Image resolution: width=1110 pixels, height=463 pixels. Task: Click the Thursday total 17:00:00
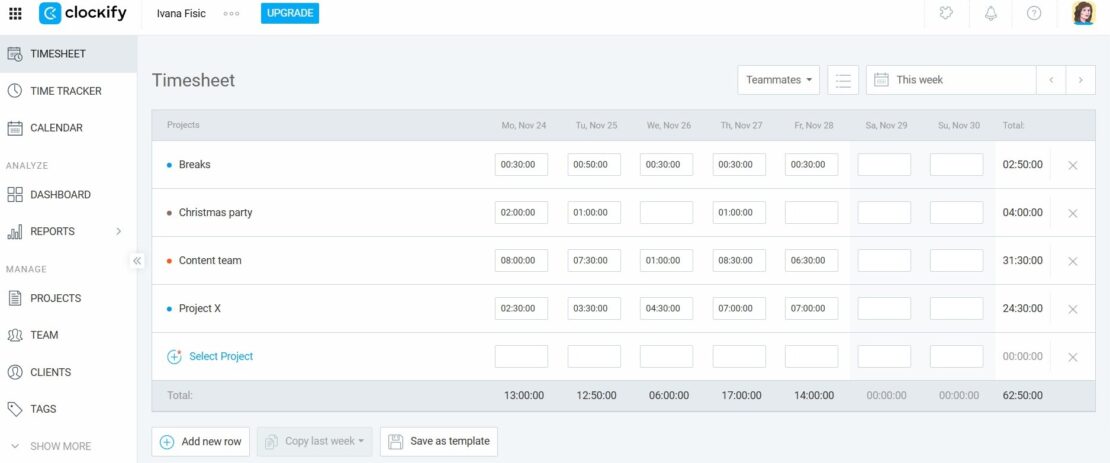pyautogui.click(x=742, y=396)
